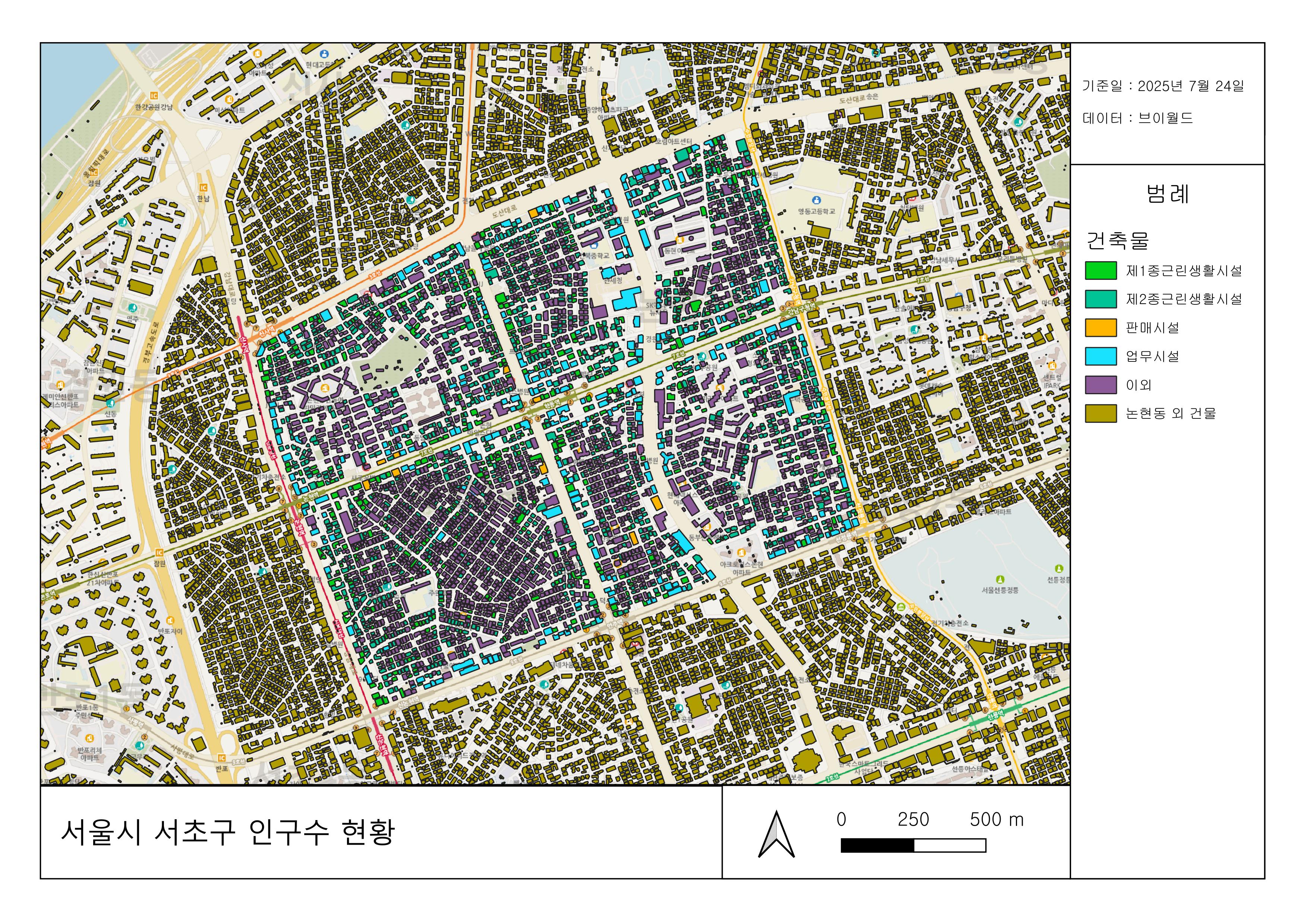
Task: Click the north arrow symbol
Action: click(776, 834)
